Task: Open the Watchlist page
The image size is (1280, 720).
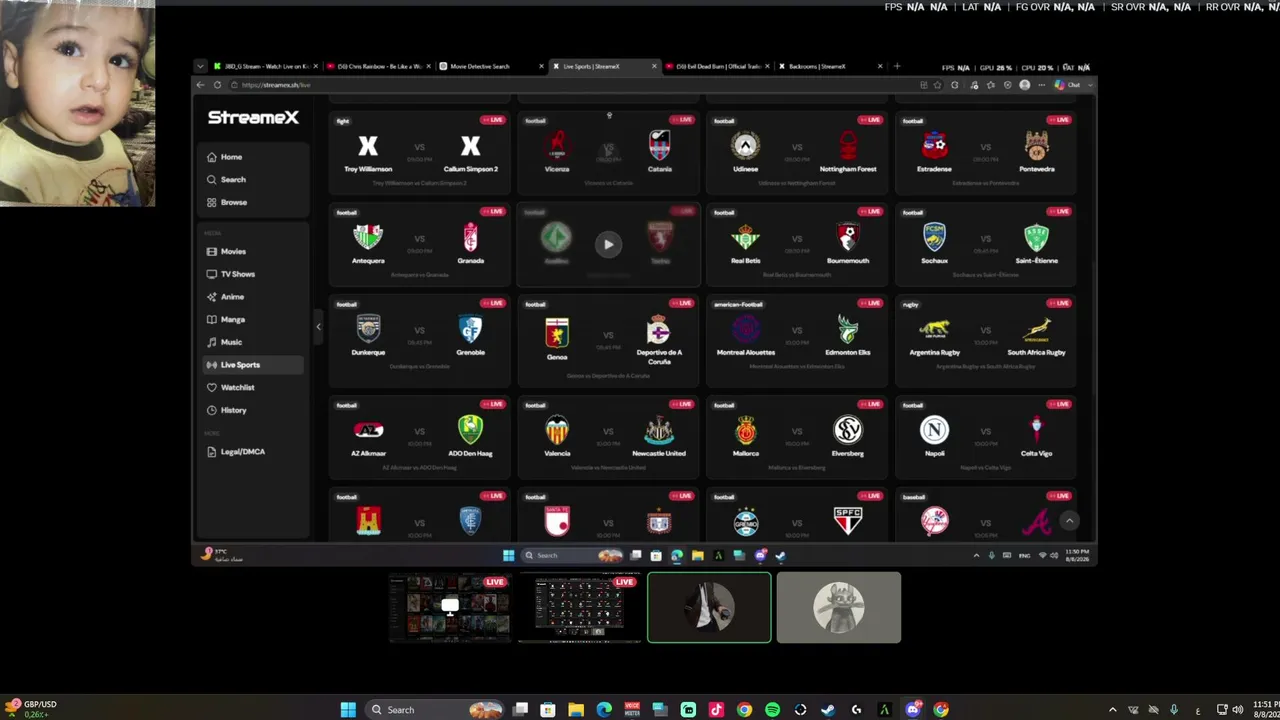Action: click(252, 388)
